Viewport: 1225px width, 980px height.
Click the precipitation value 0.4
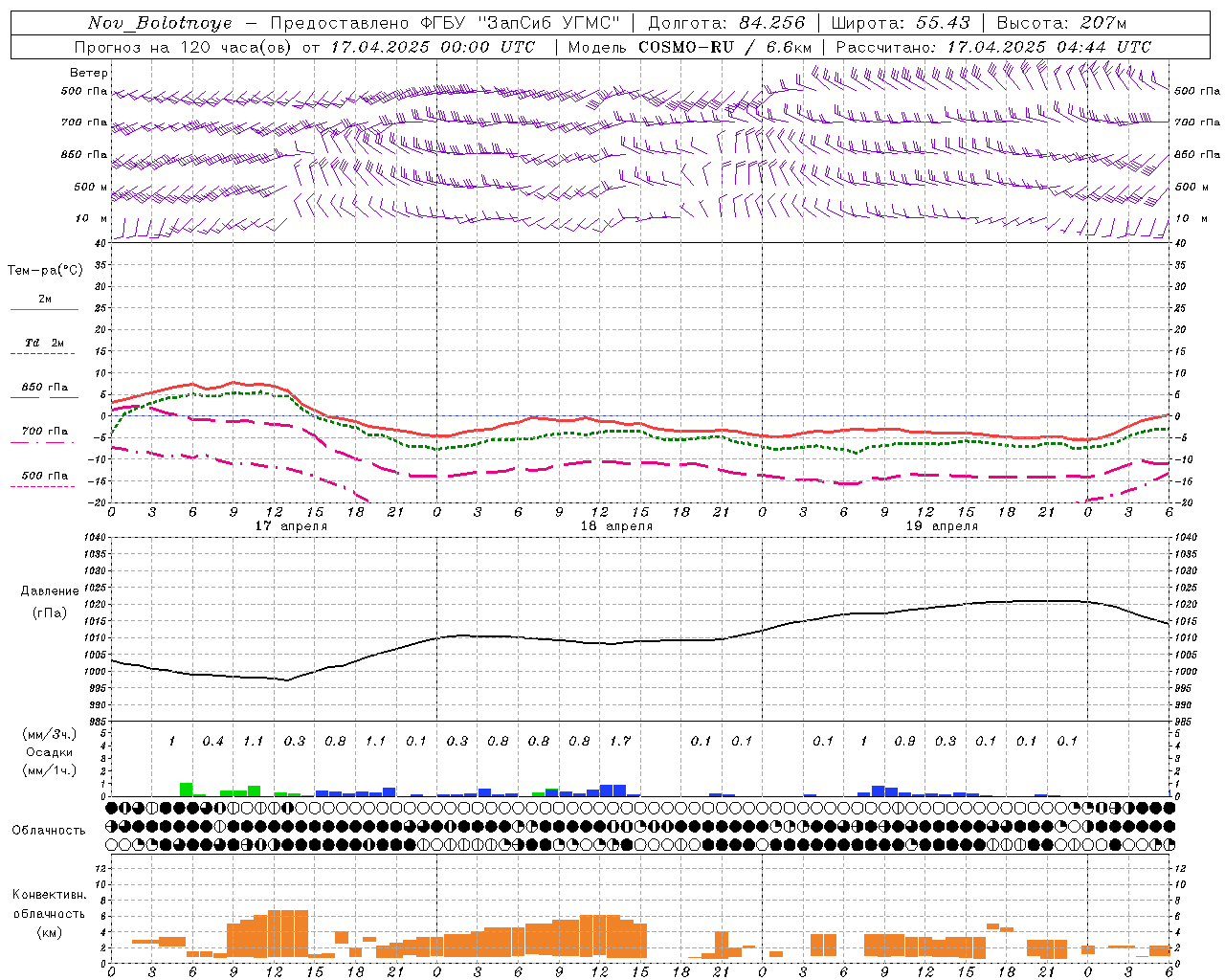(212, 741)
